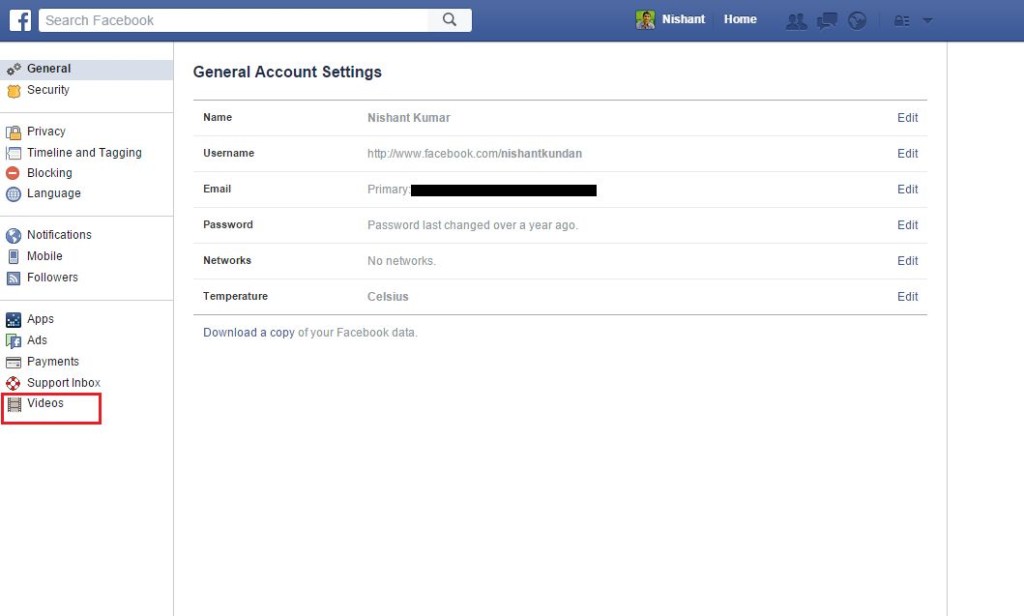Open the friend requests icon
Viewport: 1024px width, 616px height.
796,20
